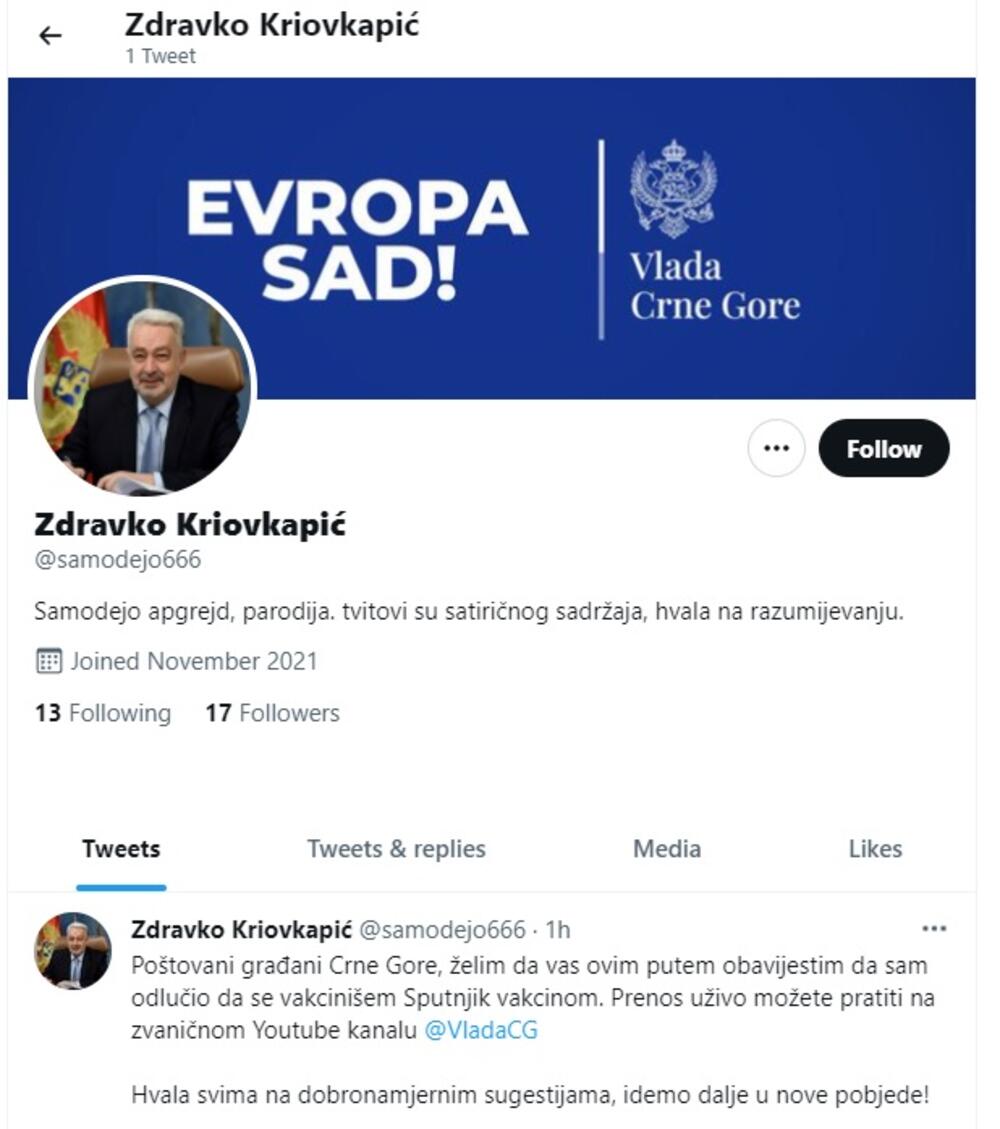Follow the Zdravko Kriovkapić account
Image resolution: width=1000 pixels, height=1129 pixels.
[883, 449]
